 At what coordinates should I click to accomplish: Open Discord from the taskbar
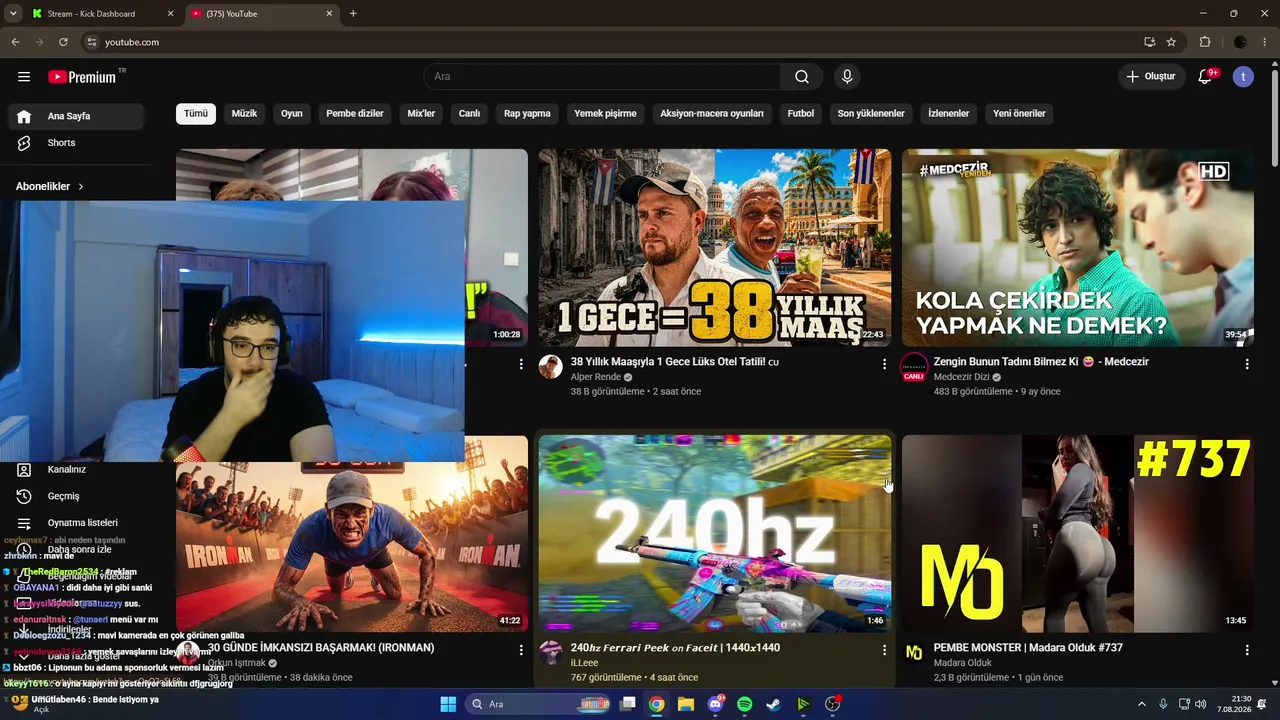click(x=716, y=704)
